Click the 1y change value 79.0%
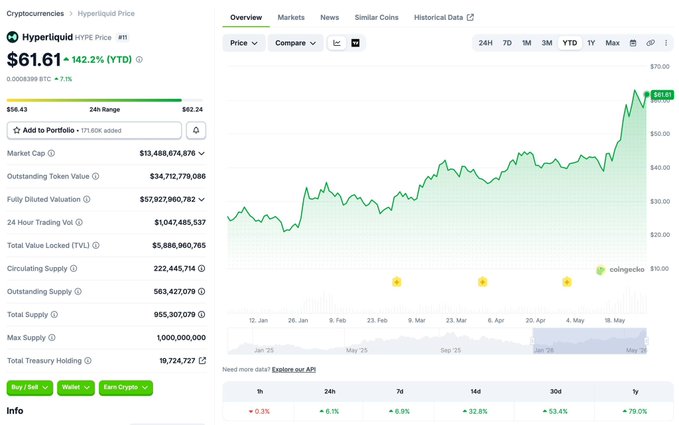 coord(635,411)
